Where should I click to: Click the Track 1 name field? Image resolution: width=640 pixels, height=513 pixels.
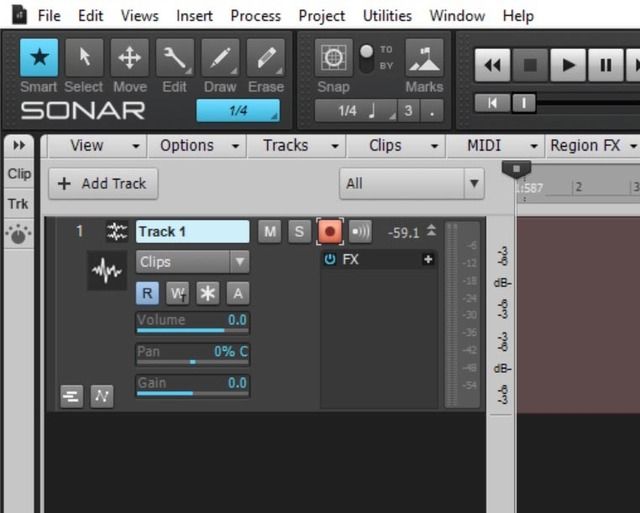click(x=192, y=232)
